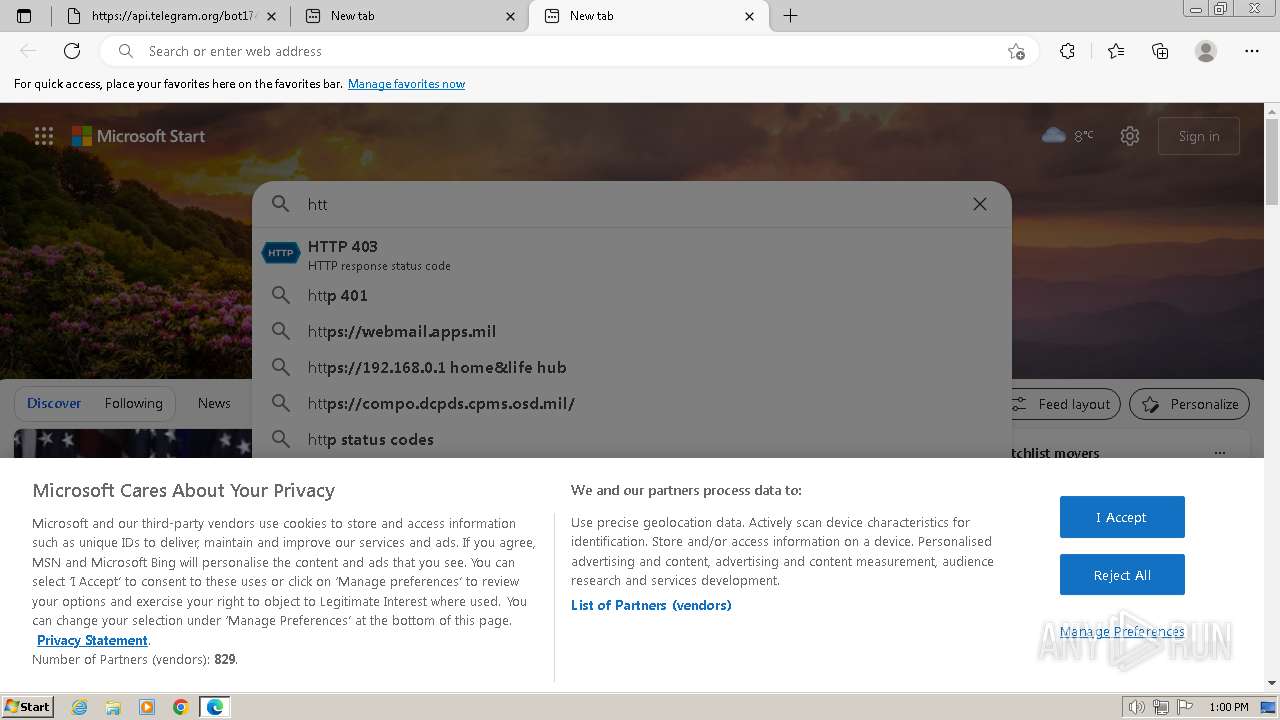Screen dimensions: 1280x720
Task: Open the Privacy Statement link
Action: [x=92, y=640]
